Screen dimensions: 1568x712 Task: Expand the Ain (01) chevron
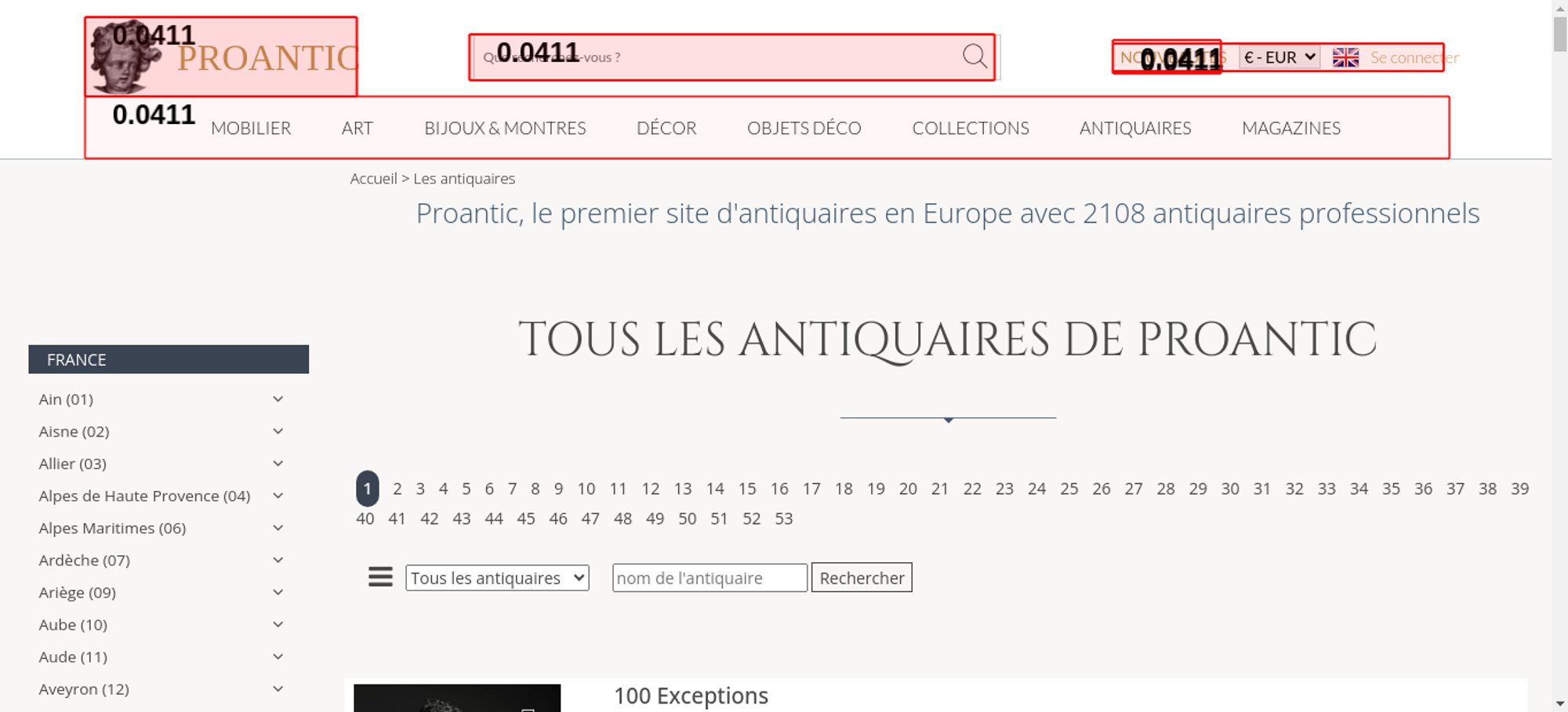click(278, 399)
